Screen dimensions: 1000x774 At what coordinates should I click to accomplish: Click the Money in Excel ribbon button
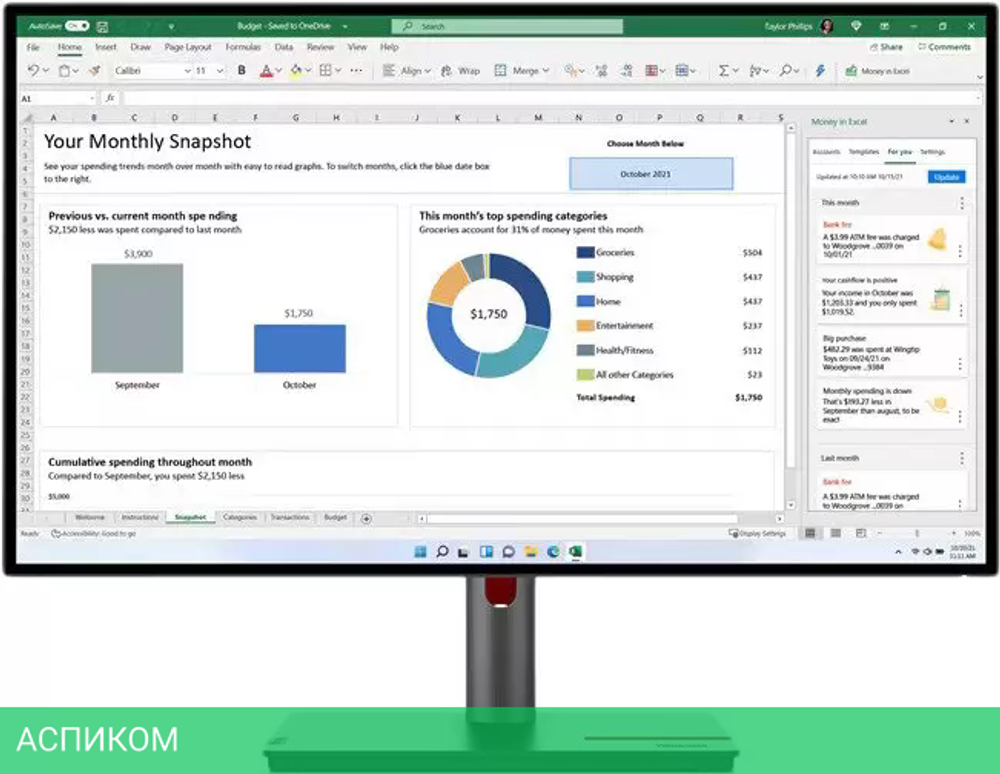(x=878, y=71)
